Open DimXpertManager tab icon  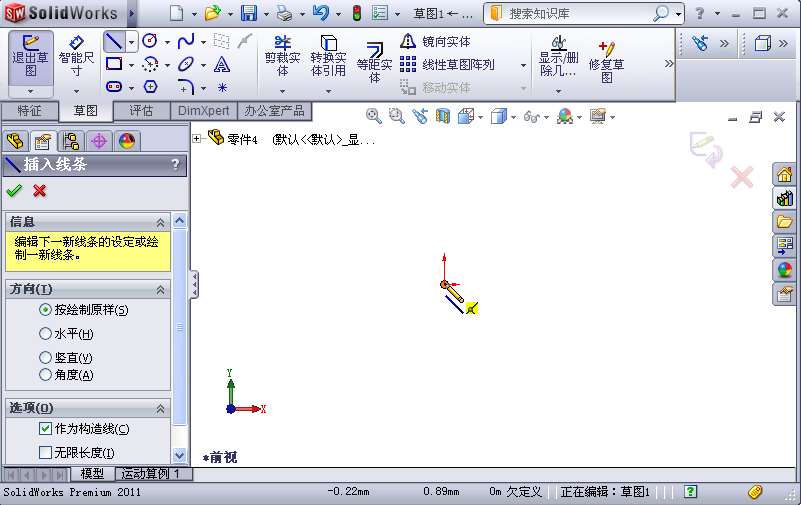99,141
